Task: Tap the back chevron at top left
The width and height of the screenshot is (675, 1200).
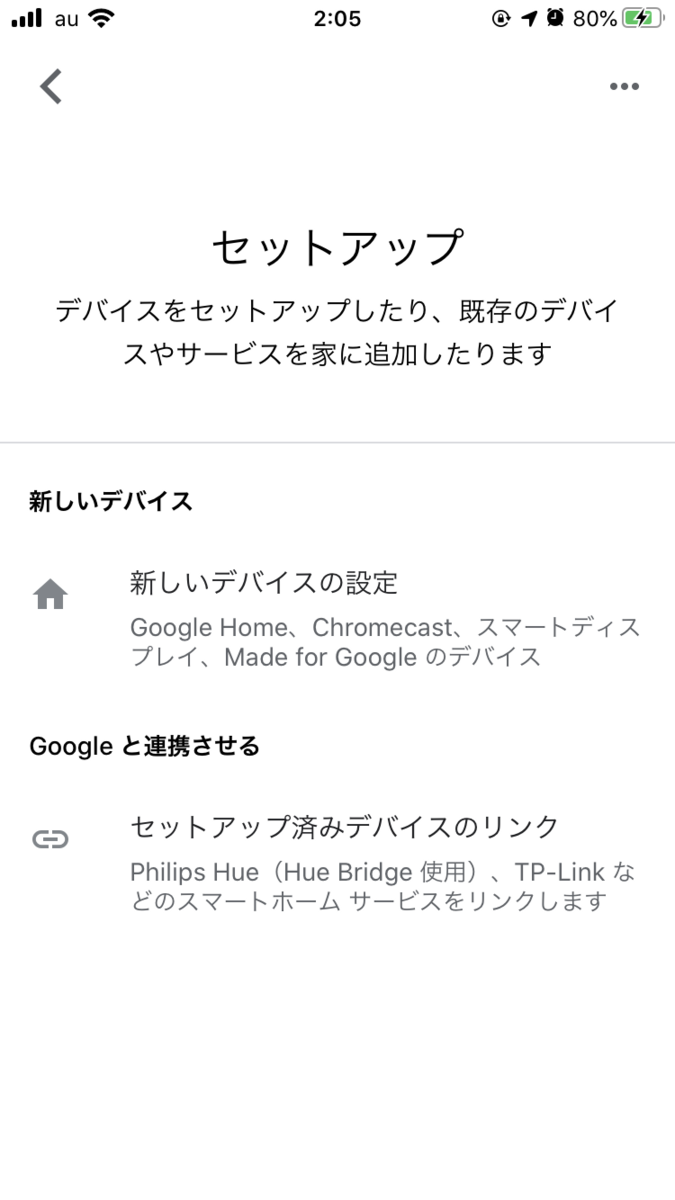Action: tap(50, 86)
